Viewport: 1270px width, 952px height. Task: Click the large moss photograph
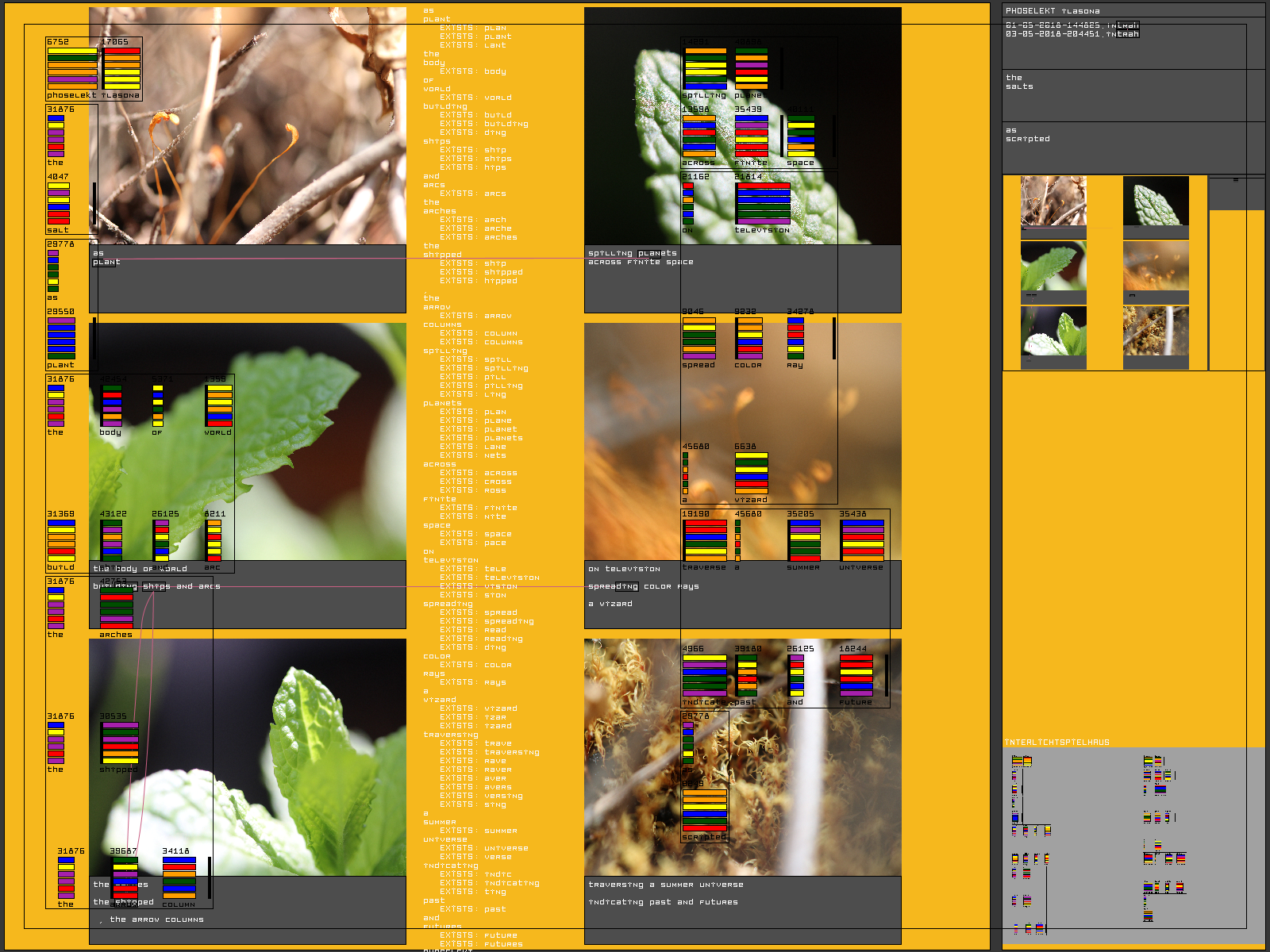point(743,758)
